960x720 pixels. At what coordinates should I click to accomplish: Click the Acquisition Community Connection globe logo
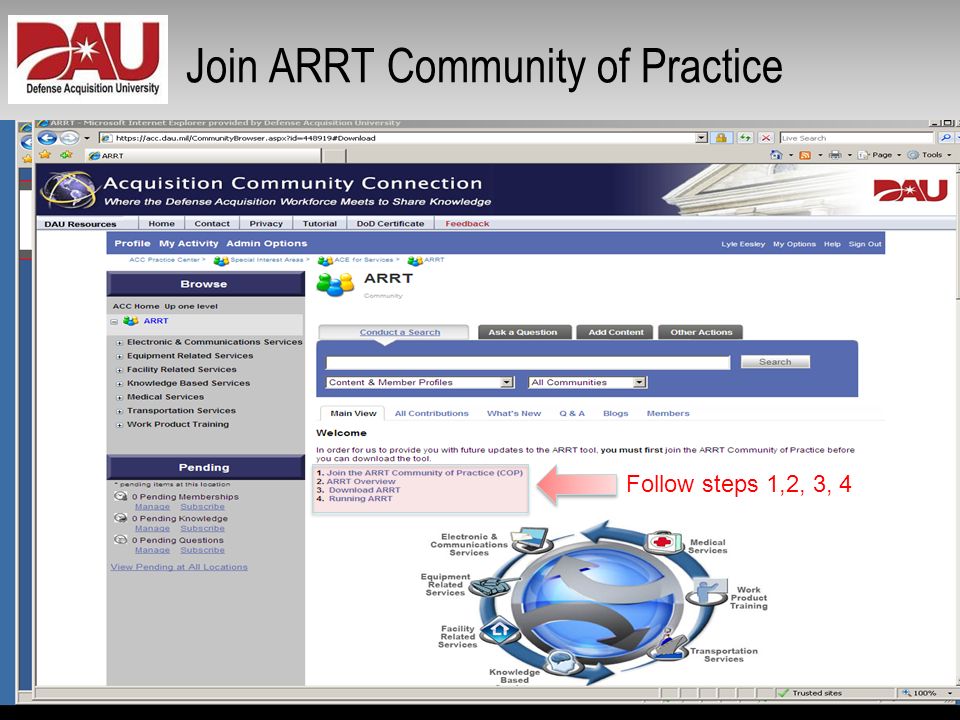[x=69, y=190]
